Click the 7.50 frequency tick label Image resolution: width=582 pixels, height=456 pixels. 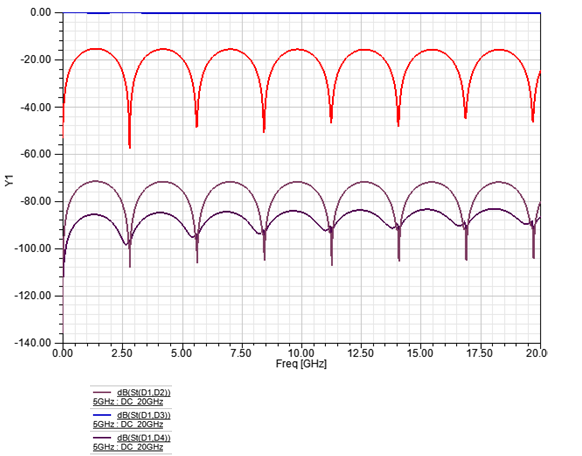point(241,353)
